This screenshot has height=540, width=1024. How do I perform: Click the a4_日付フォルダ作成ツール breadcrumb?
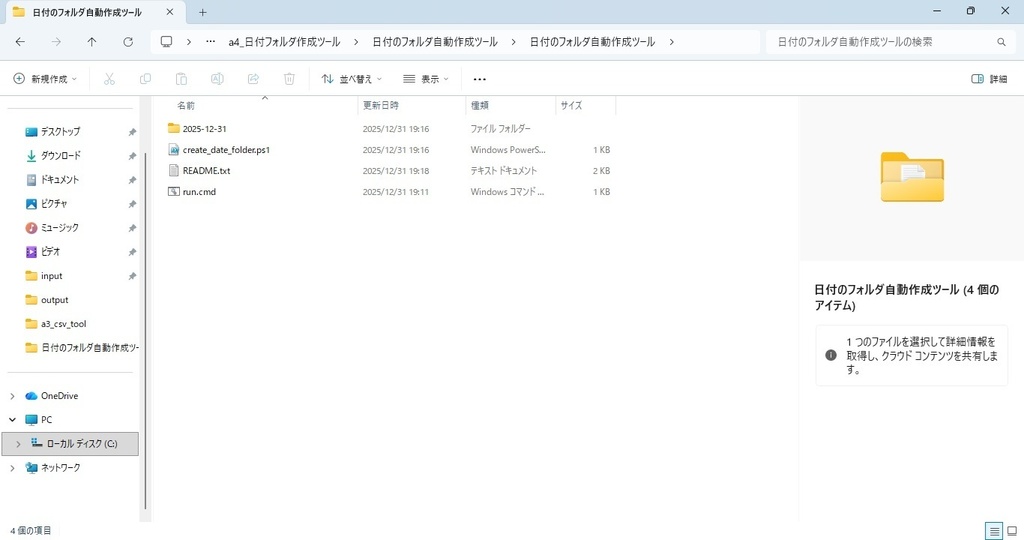284,42
